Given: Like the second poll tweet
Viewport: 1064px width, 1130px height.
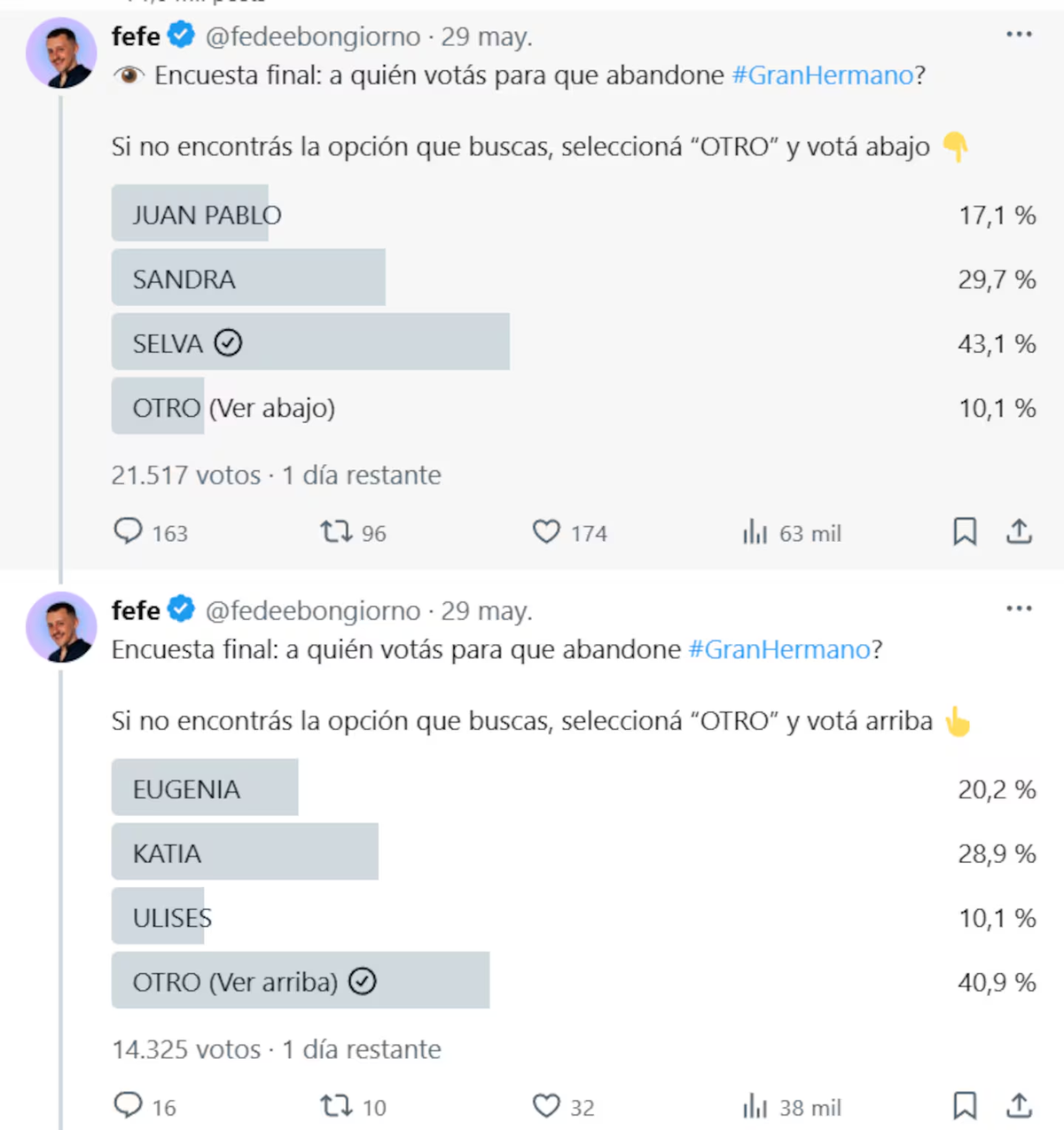Looking at the screenshot, I should [x=546, y=1106].
